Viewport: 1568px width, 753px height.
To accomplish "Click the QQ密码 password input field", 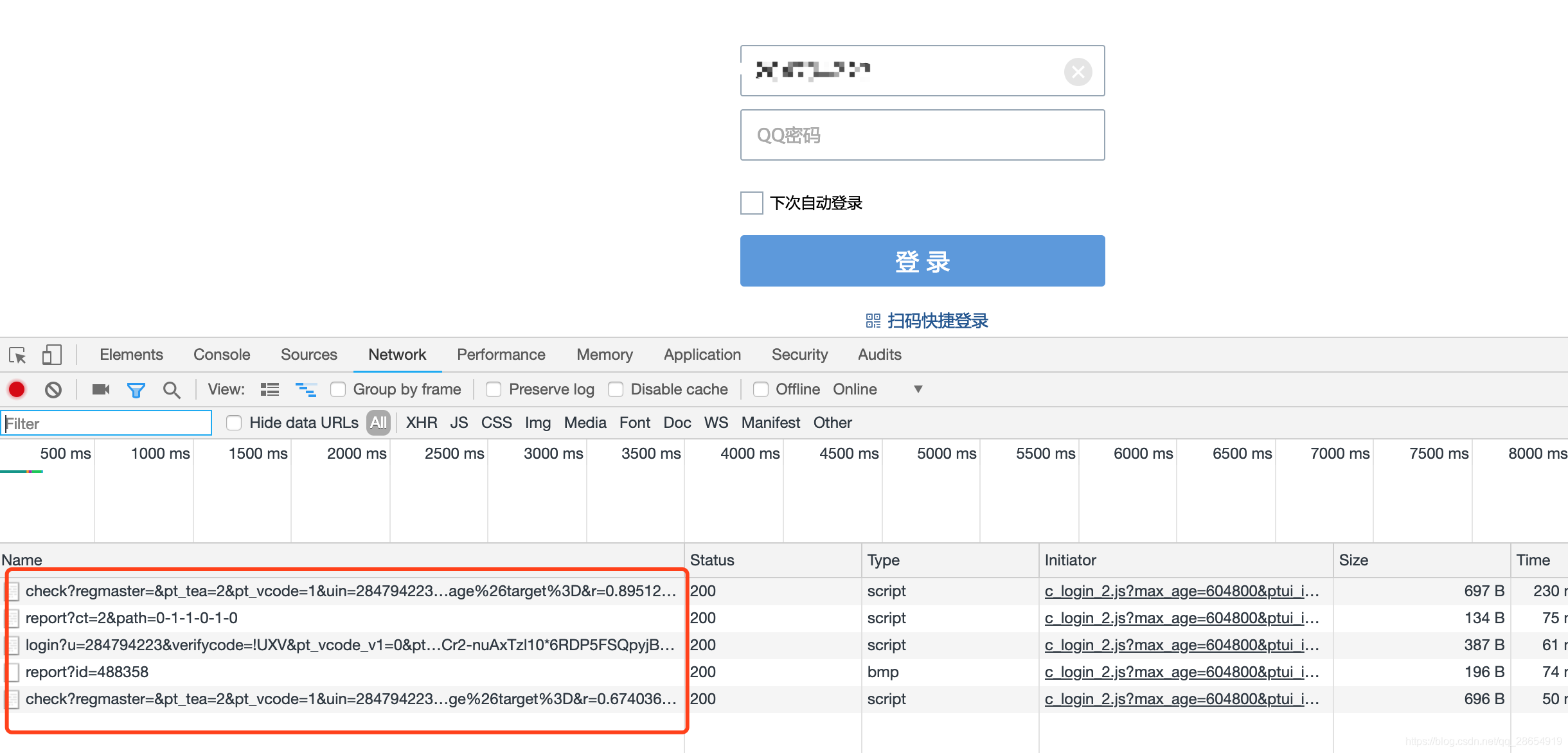I will pos(922,135).
